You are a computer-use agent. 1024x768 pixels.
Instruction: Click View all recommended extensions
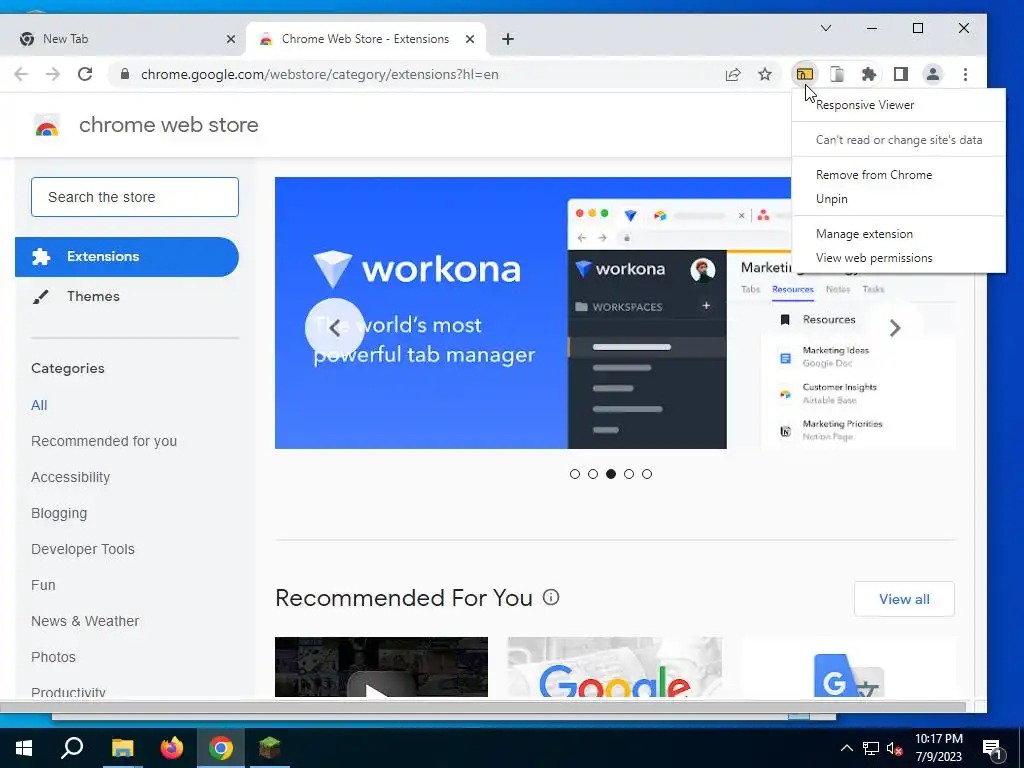point(904,599)
